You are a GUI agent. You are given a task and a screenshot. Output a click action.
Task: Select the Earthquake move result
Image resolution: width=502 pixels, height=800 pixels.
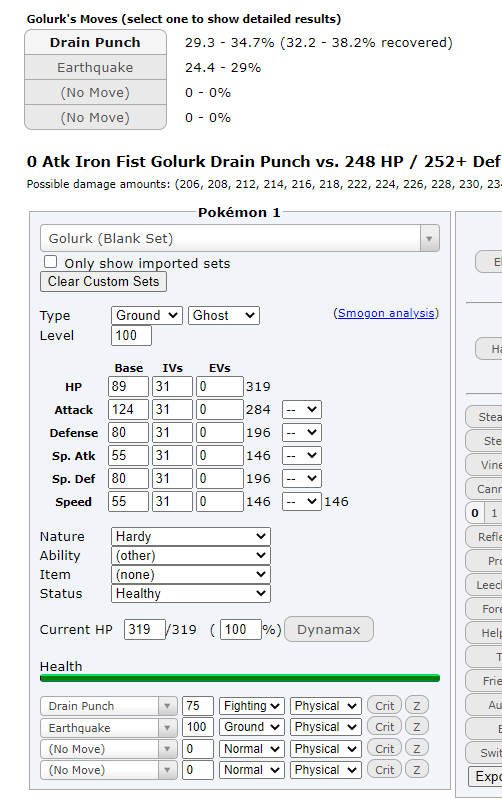(95, 67)
